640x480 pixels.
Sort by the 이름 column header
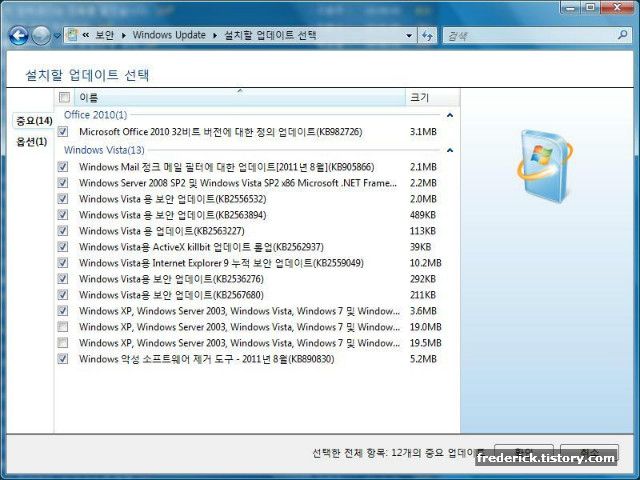[240, 97]
